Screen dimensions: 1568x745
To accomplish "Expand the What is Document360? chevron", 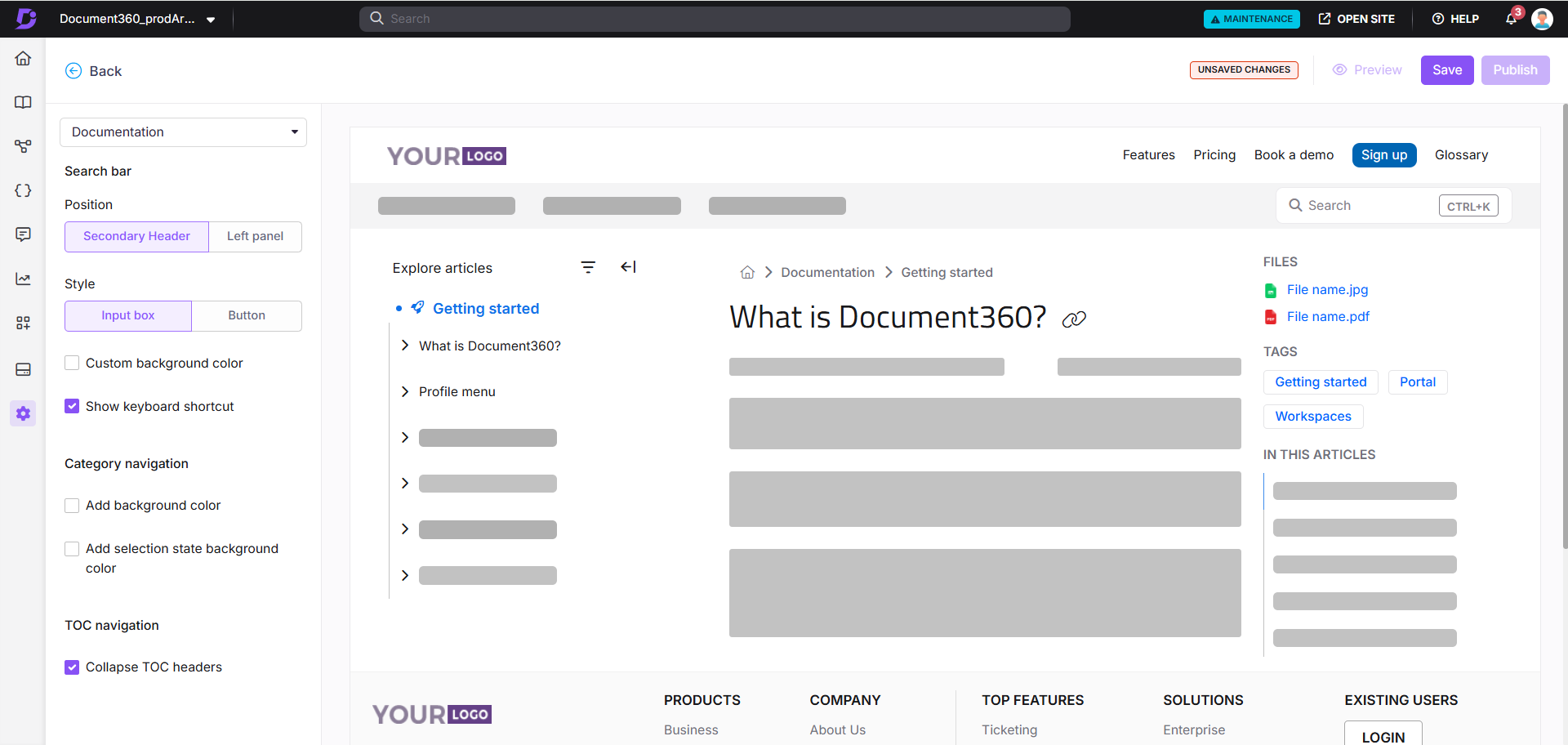I will 405,346.
